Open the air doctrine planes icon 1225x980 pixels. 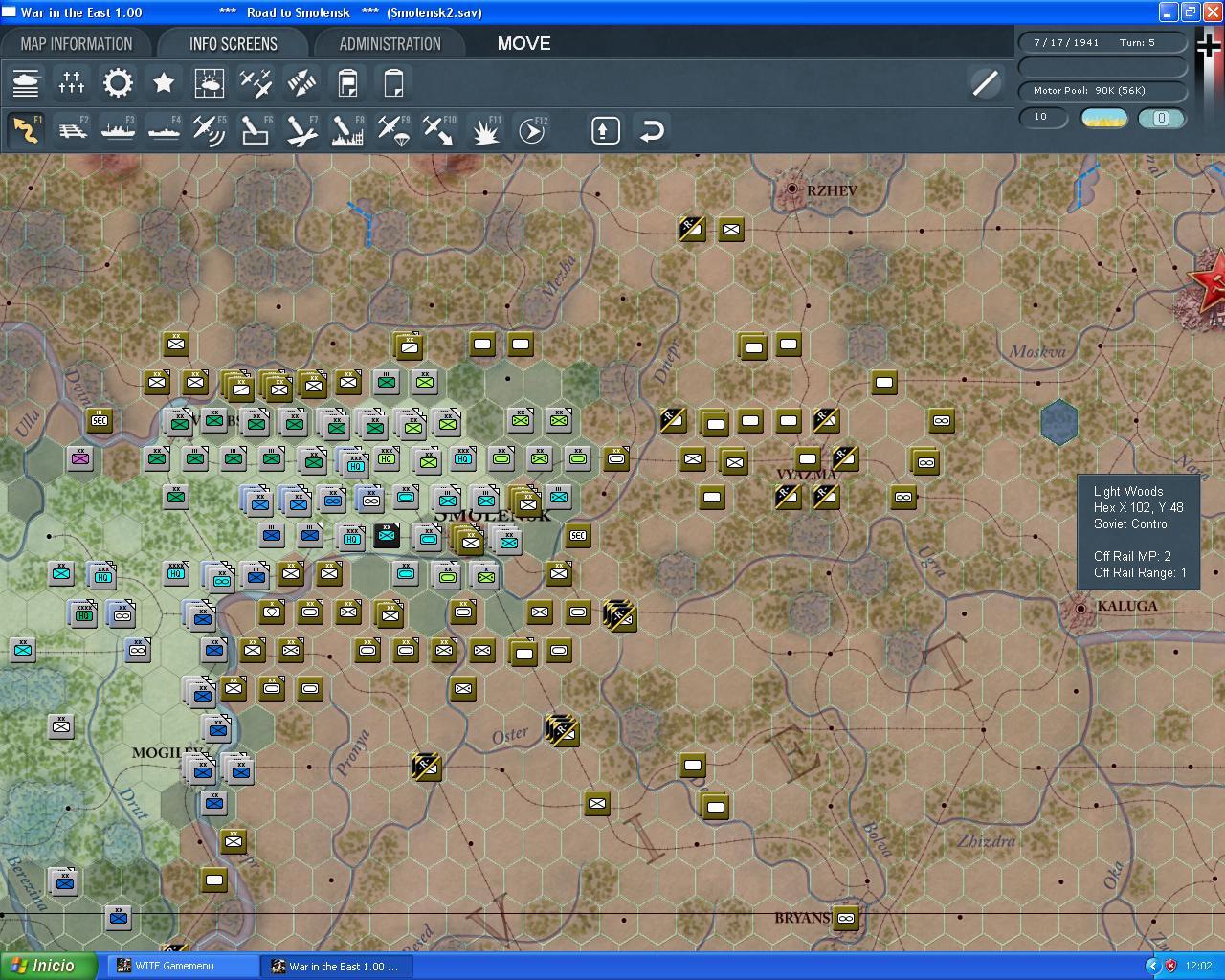click(x=256, y=83)
